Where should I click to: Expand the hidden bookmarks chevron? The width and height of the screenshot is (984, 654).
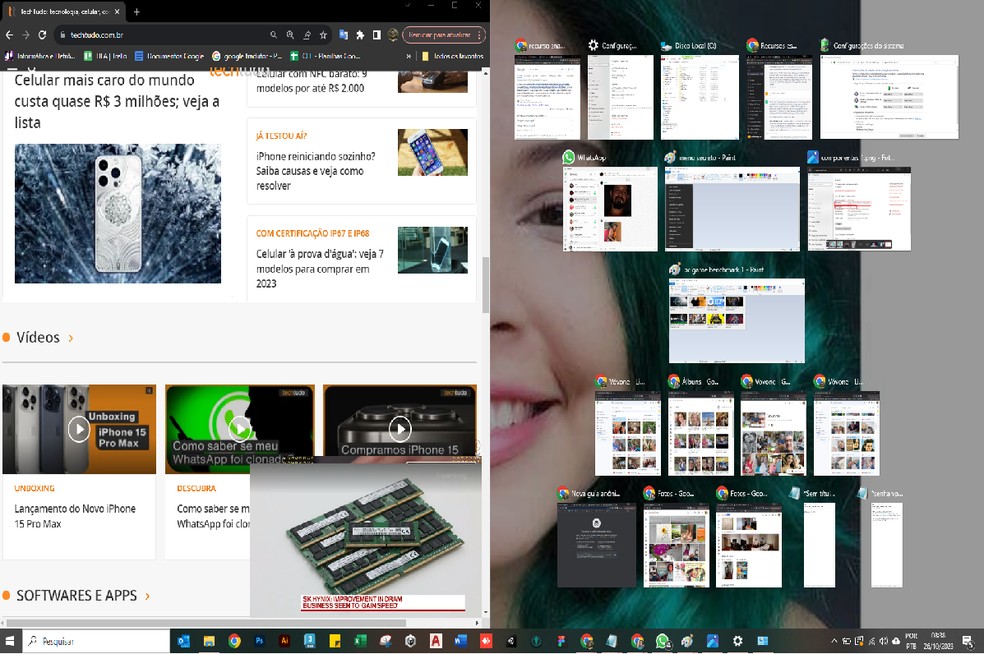tap(411, 56)
